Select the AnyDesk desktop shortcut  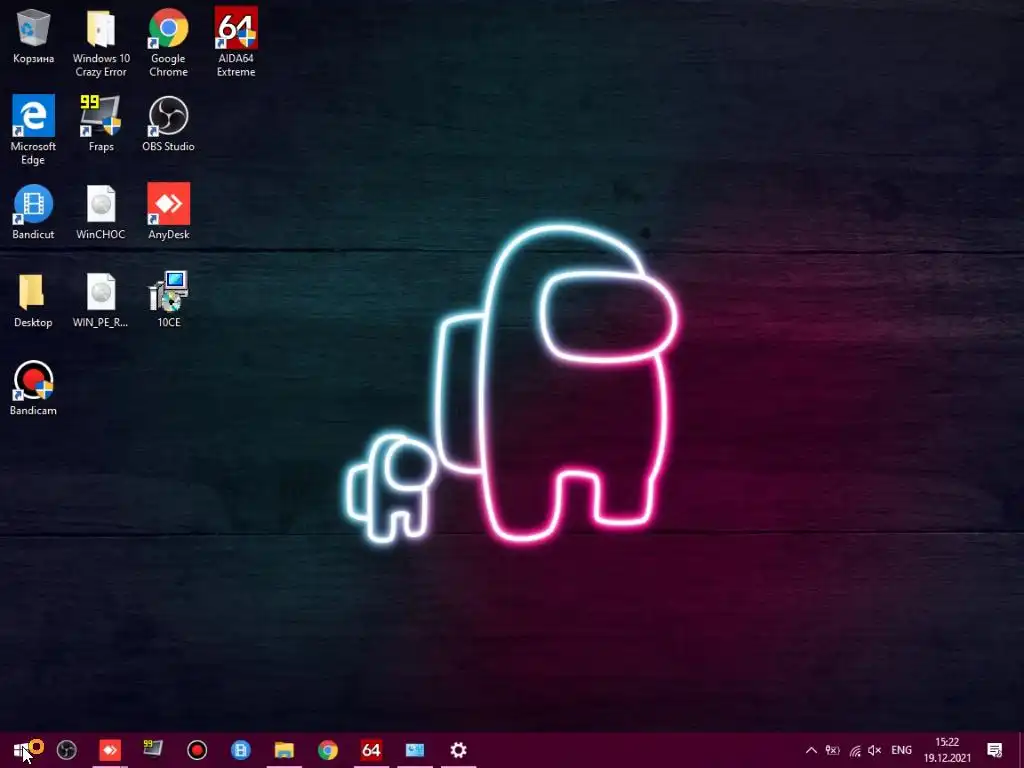(168, 212)
